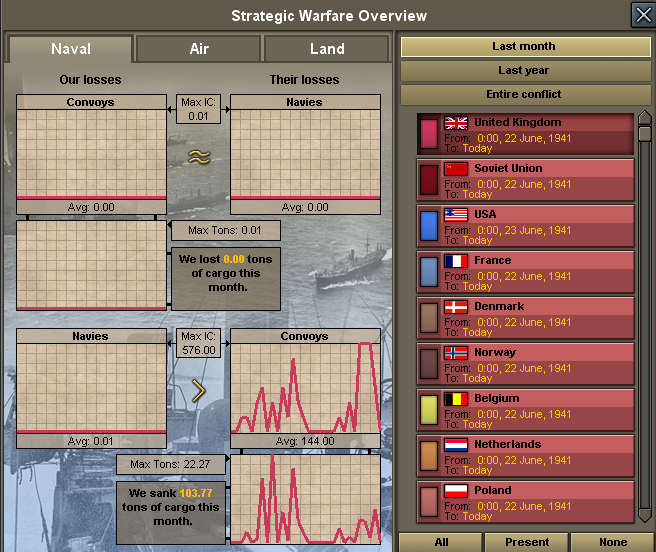
Task: Click the Norway flag icon
Action: (x=456, y=353)
